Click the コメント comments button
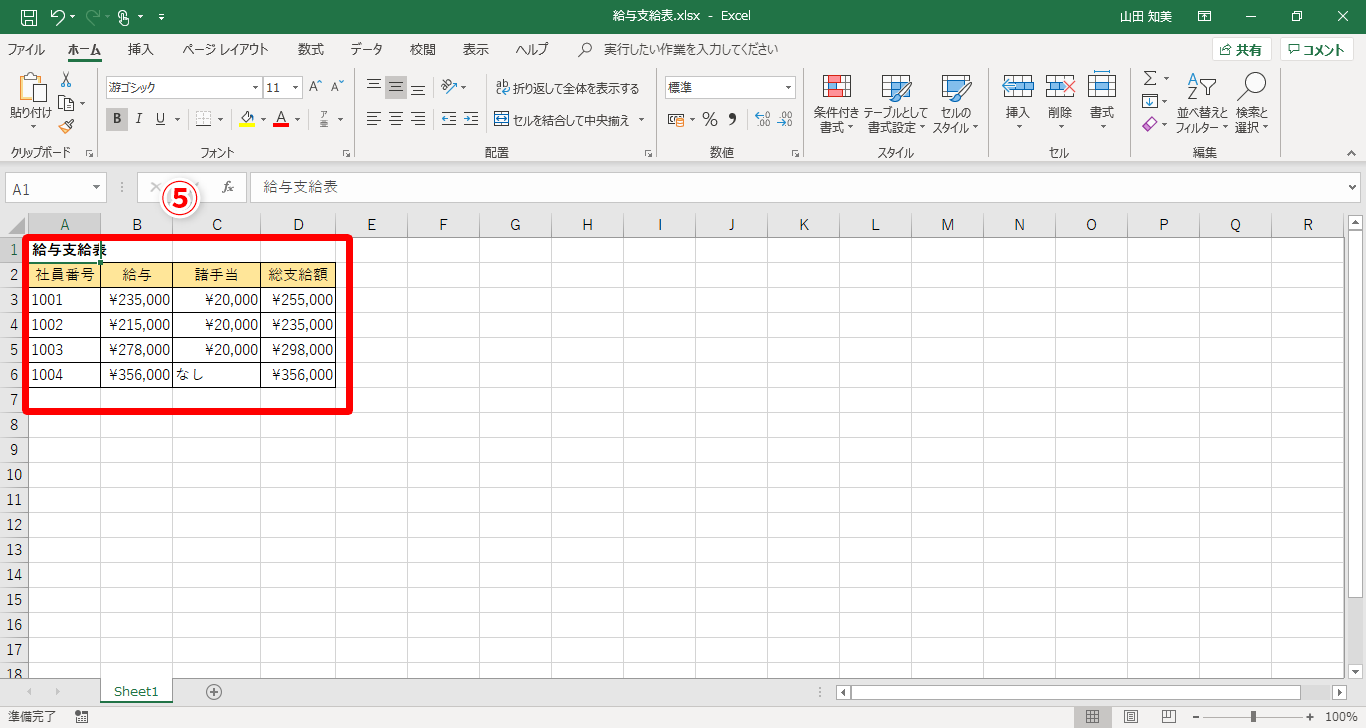The width and height of the screenshot is (1366, 728). click(1316, 50)
